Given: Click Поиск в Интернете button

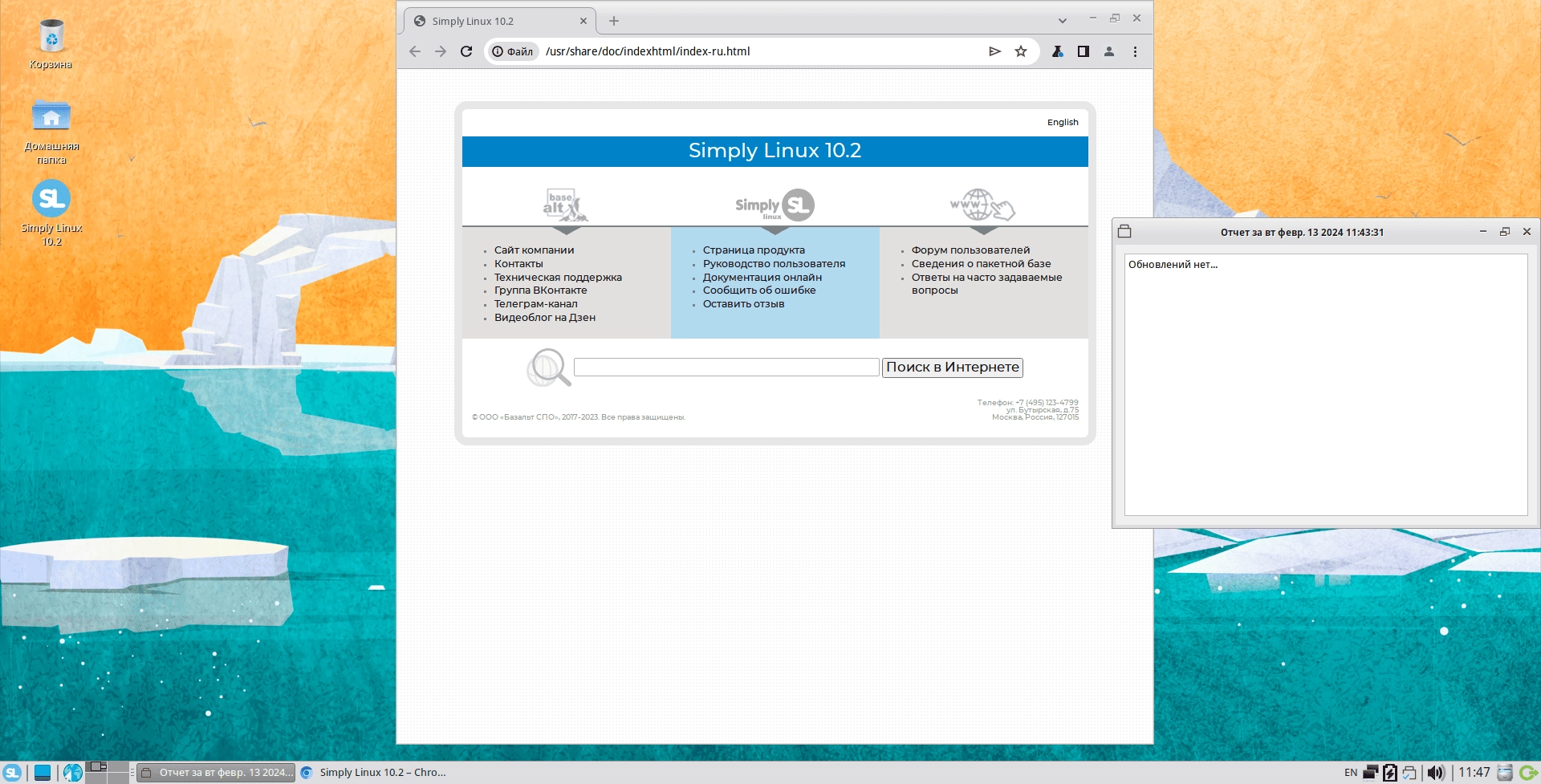Looking at the screenshot, I should pos(953,368).
